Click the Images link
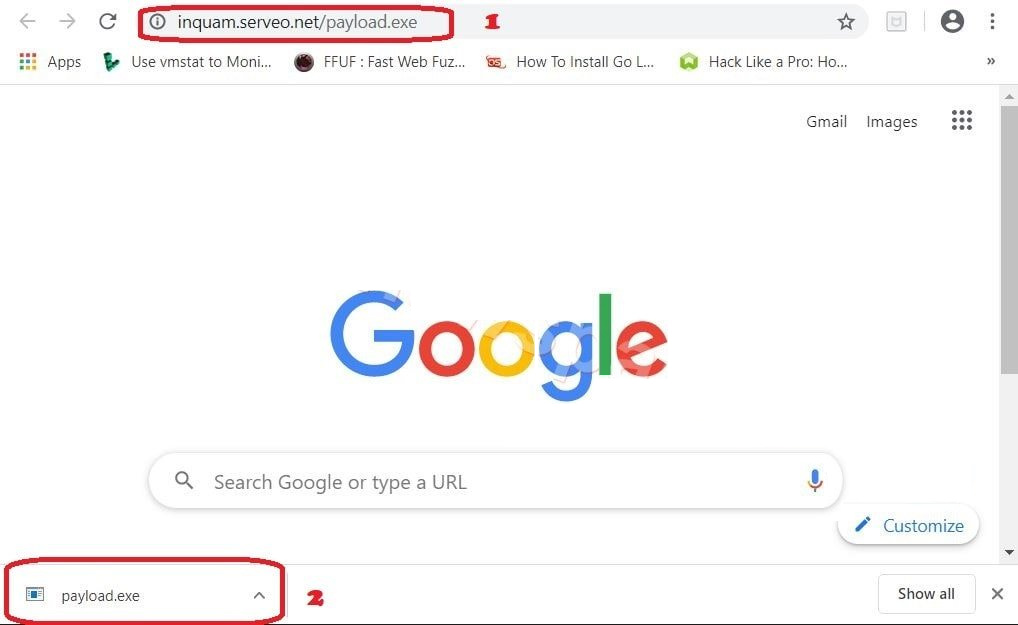The image size is (1018, 625). click(891, 121)
